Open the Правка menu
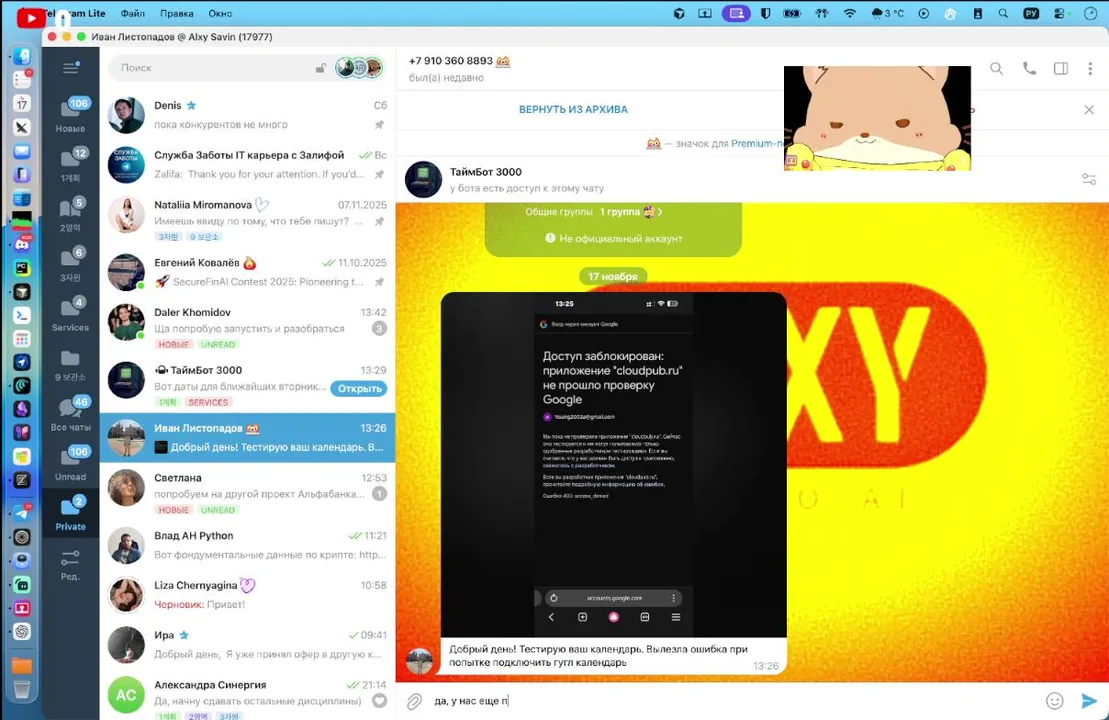The height and width of the screenshot is (720, 1109). coord(176,13)
